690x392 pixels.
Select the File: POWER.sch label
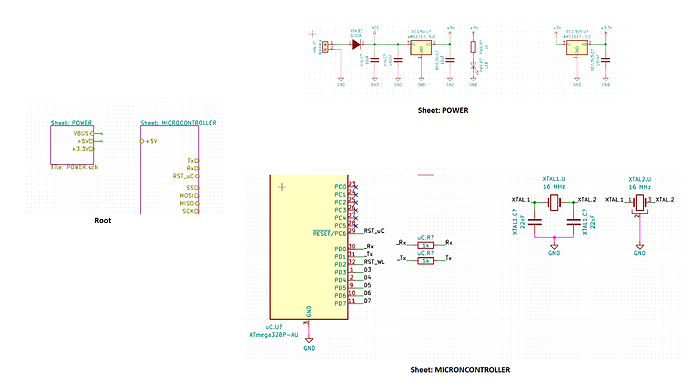click(x=74, y=167)
